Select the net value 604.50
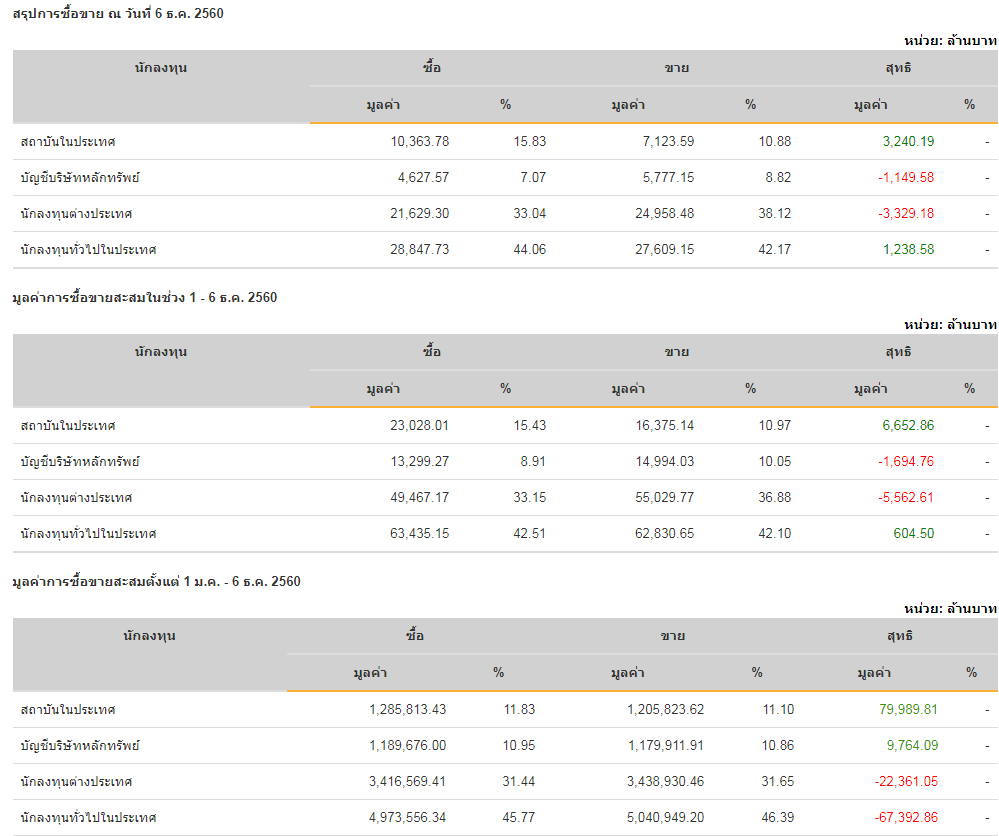The width and height of the screenshot is (999, 836). [914, 533]
